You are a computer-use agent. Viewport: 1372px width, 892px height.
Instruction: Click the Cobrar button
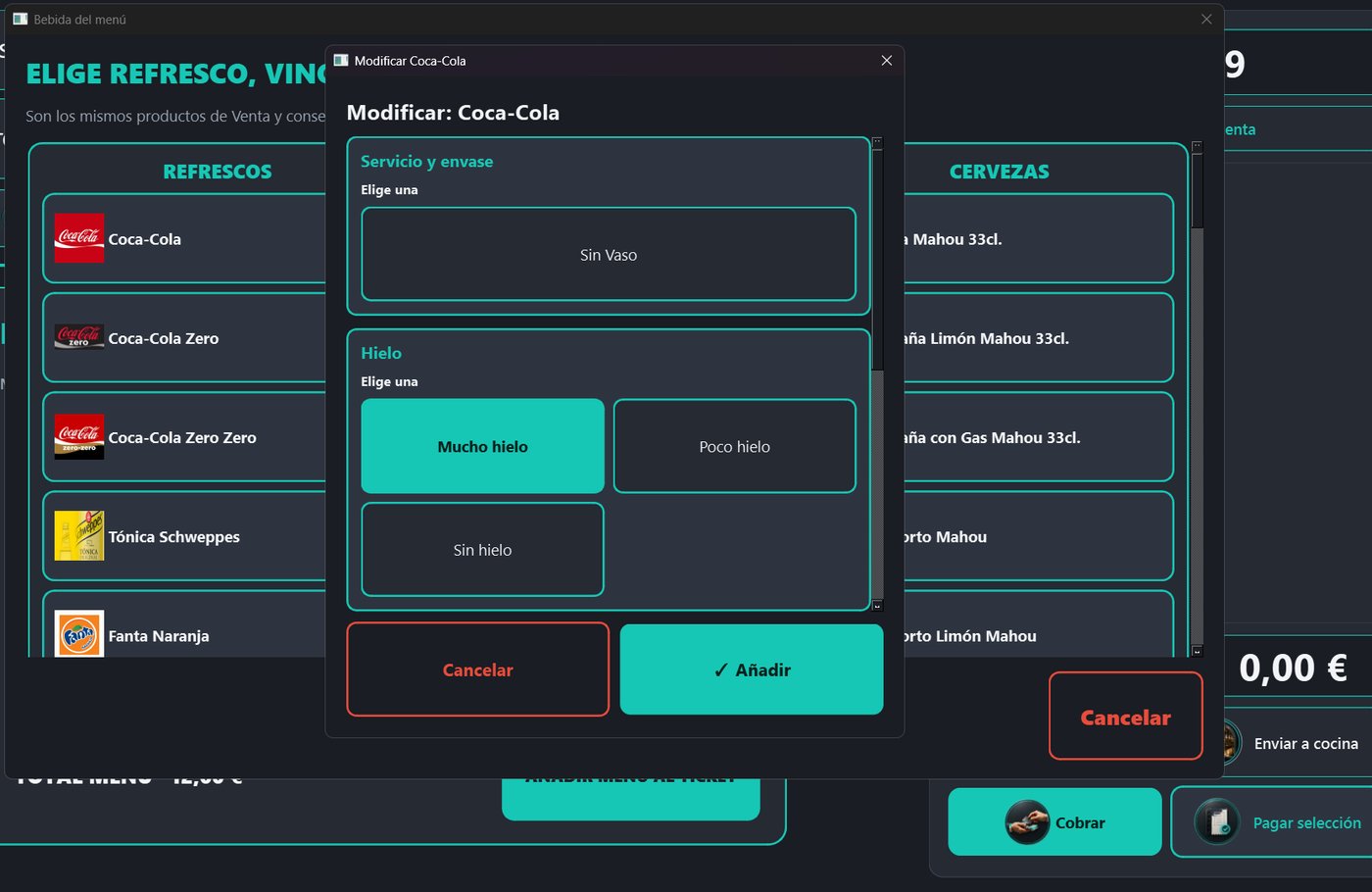(x=1054, y=822)
